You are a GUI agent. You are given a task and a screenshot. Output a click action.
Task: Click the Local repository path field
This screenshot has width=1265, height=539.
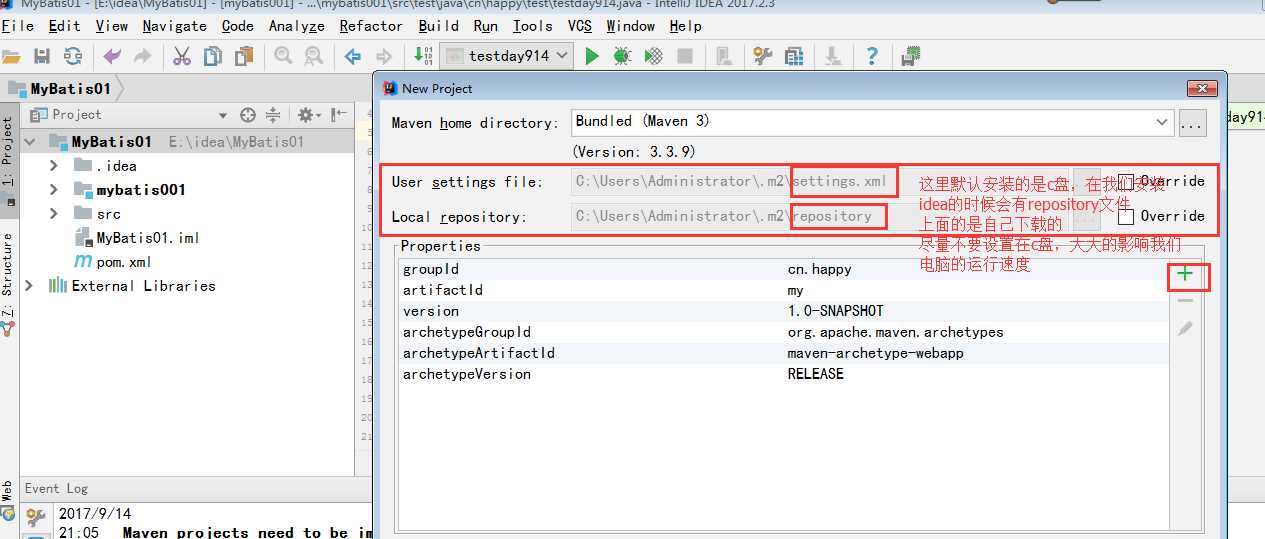click(x=820, y=216)
